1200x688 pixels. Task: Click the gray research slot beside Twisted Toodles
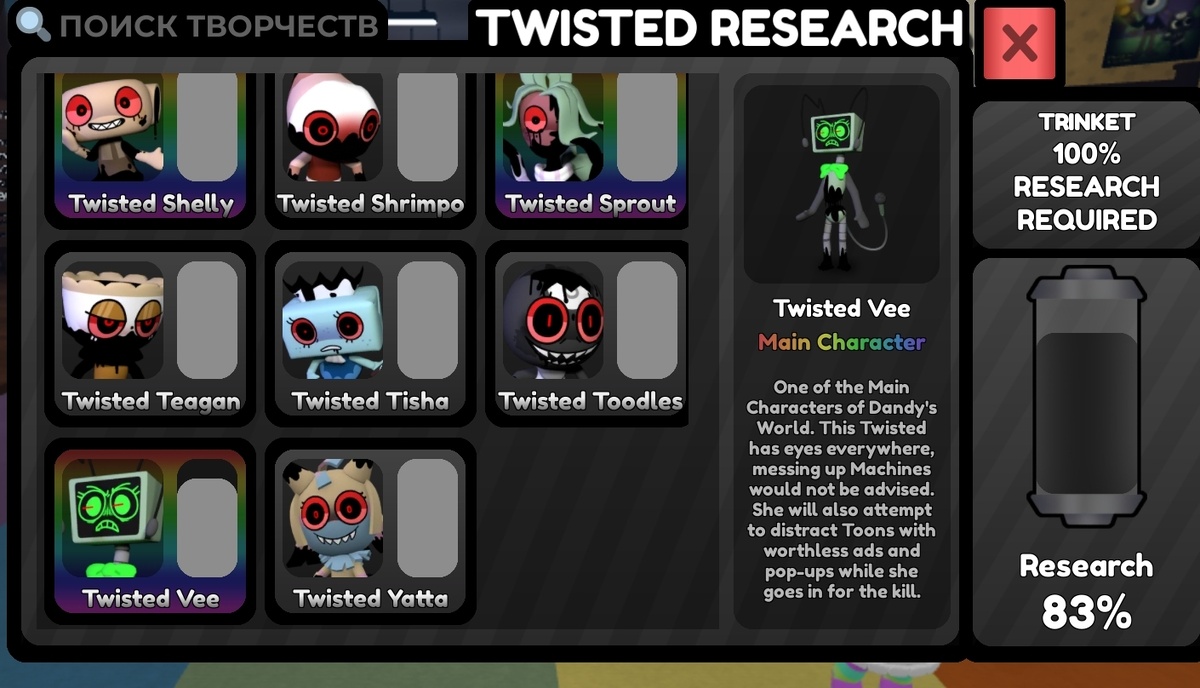click(647, 320)
